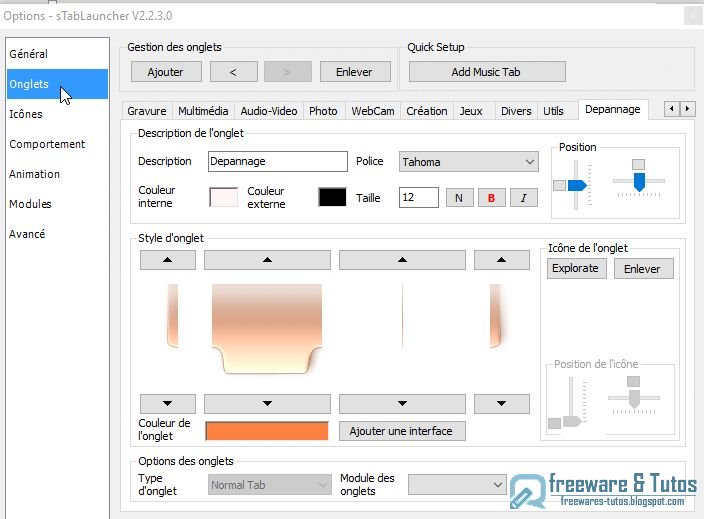Screen dimensions: 704x519
Task: Open the Animation settings section
Action: 57,174
